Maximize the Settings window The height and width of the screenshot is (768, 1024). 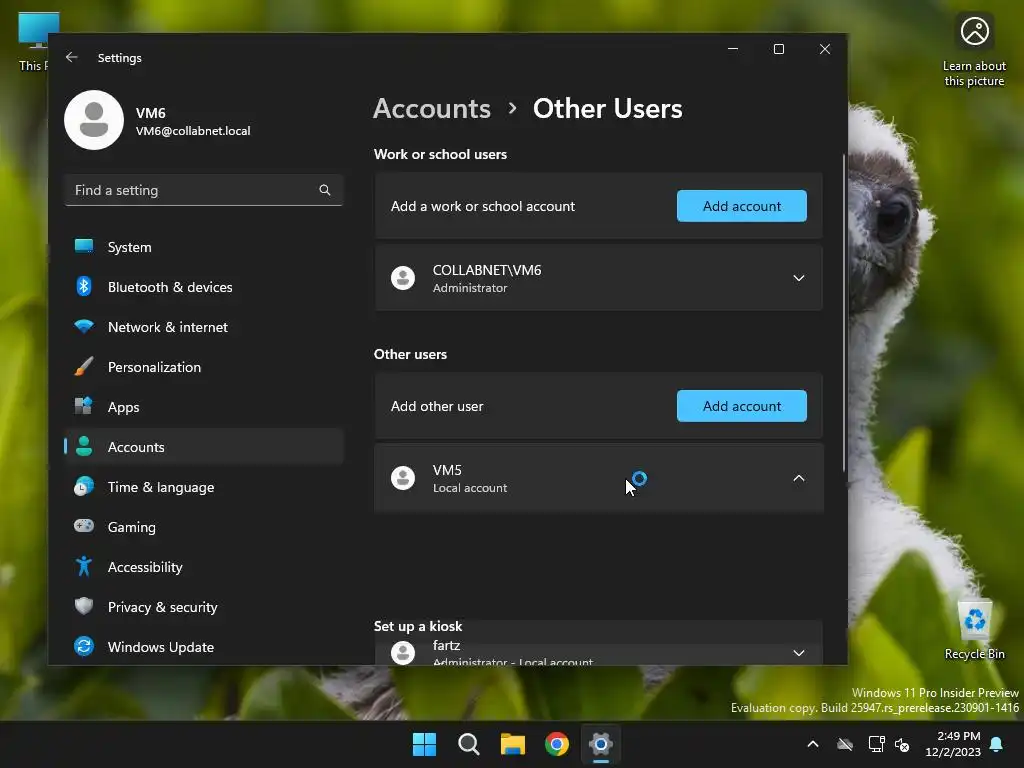778,49
